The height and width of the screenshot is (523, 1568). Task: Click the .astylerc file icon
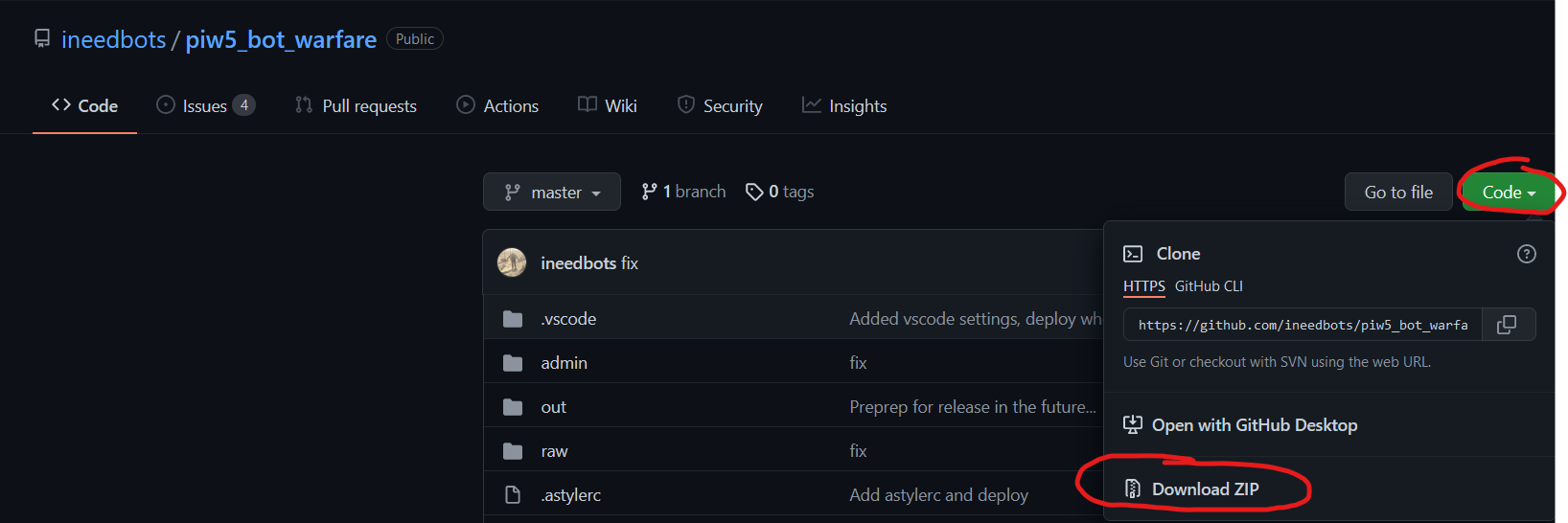point(513,495)
